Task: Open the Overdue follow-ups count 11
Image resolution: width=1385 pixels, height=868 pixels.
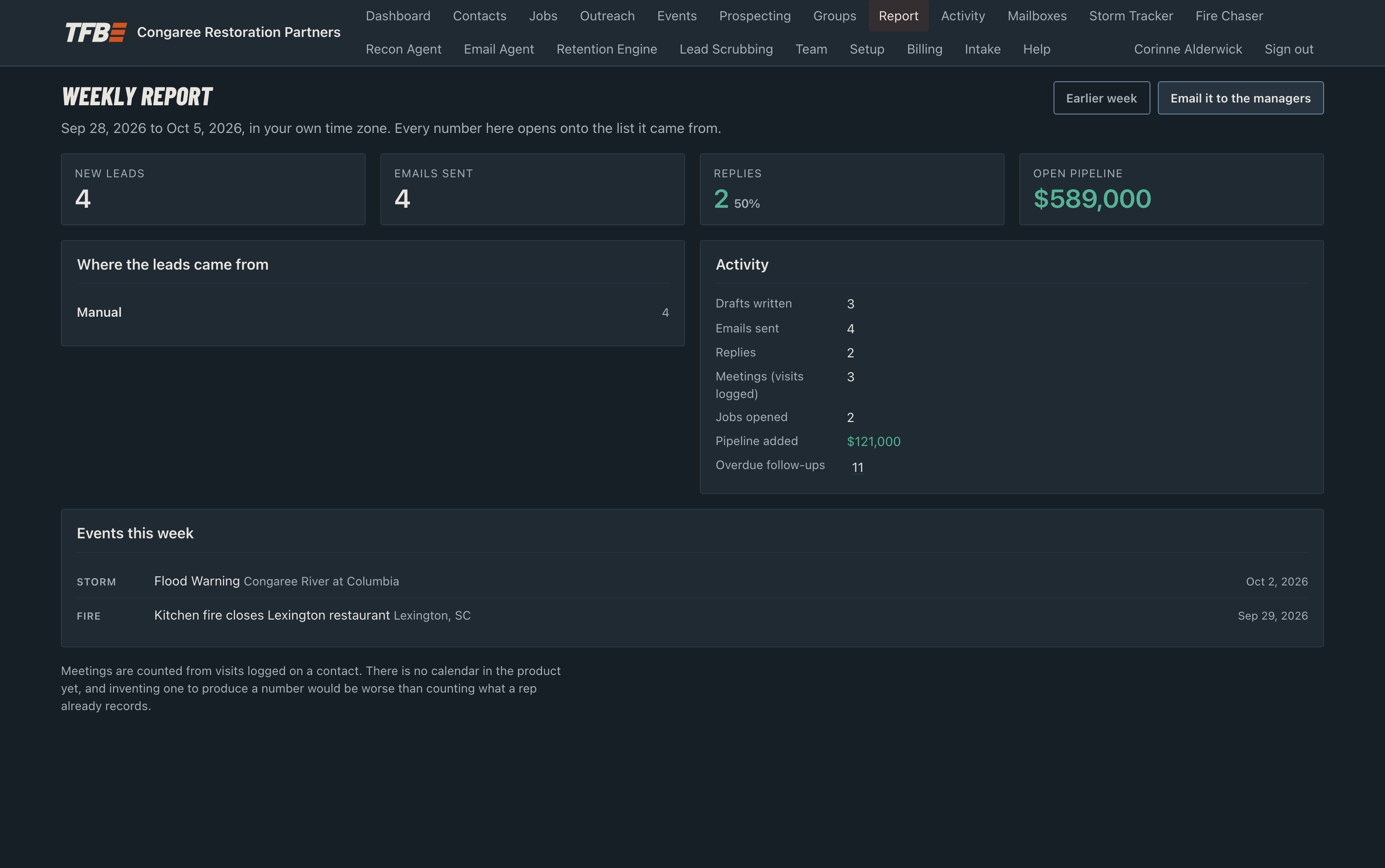Action: [x=857, y=467]
